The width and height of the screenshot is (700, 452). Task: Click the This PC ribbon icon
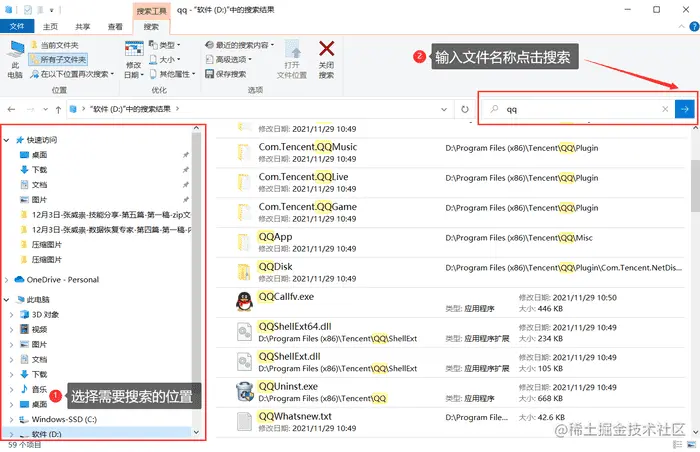pyautogui.click(x=15, y=60)
